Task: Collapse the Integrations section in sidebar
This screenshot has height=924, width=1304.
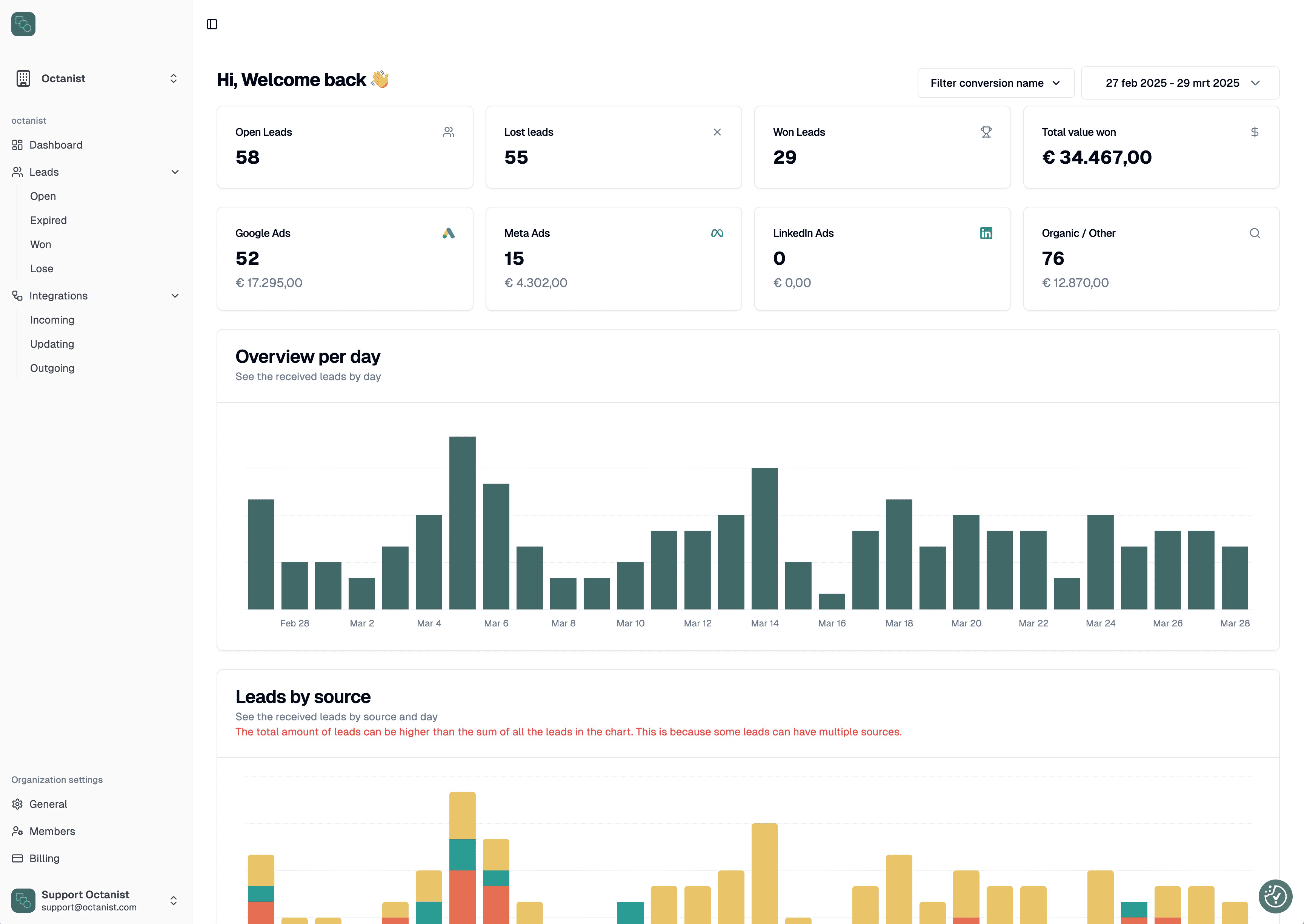Action: pos(175,295)
